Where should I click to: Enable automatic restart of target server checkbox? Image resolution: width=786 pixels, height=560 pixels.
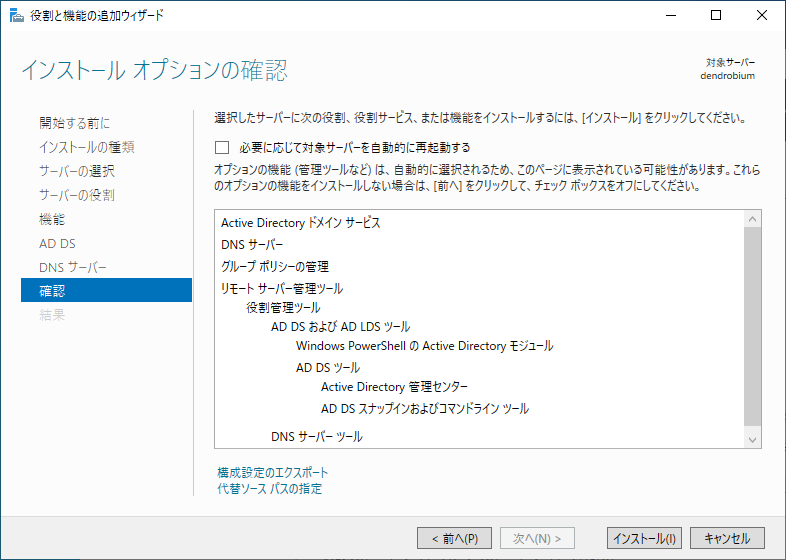[222, 147]
